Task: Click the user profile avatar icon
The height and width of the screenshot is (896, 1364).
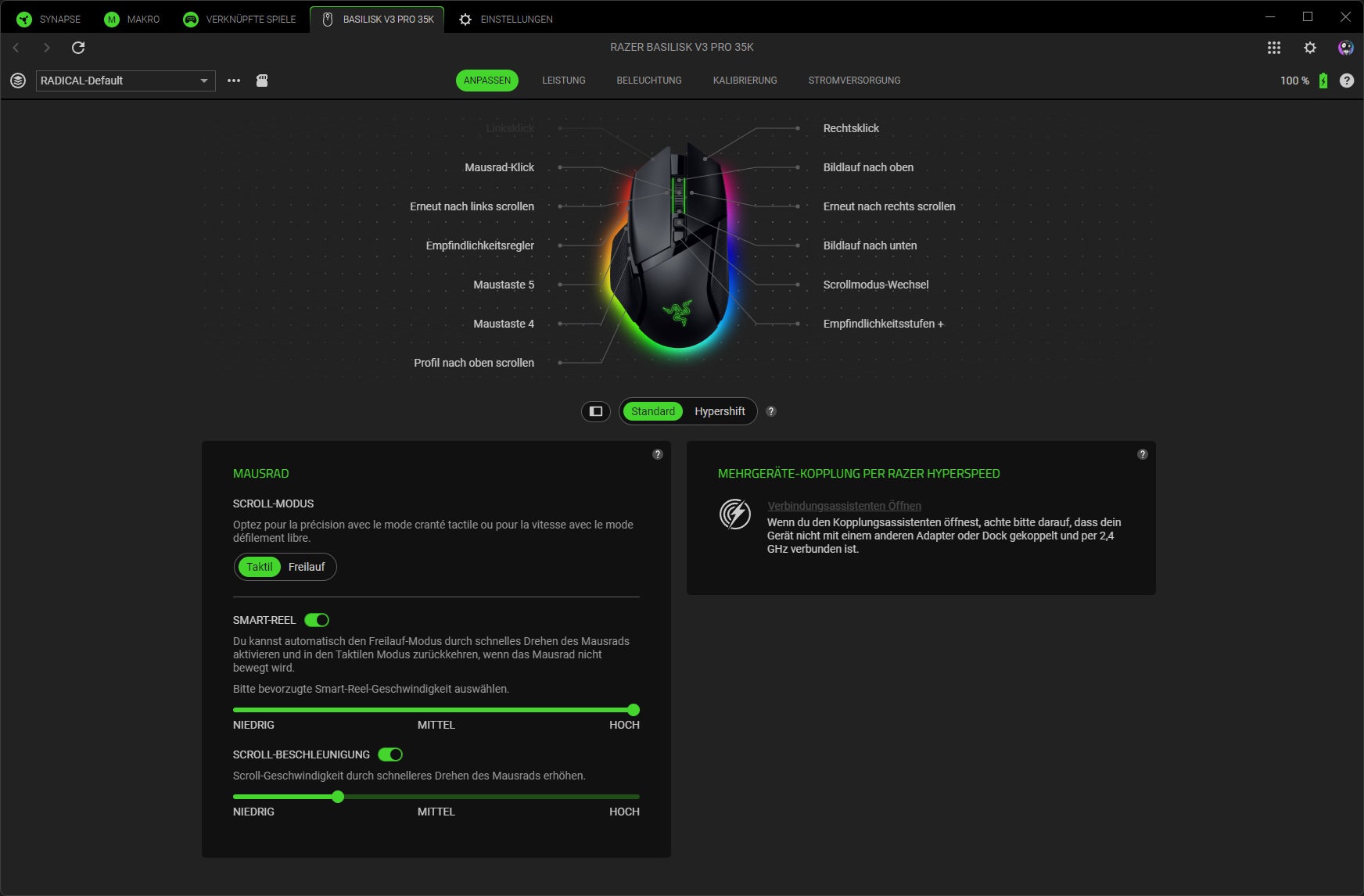Action: tap(1345, 48)
